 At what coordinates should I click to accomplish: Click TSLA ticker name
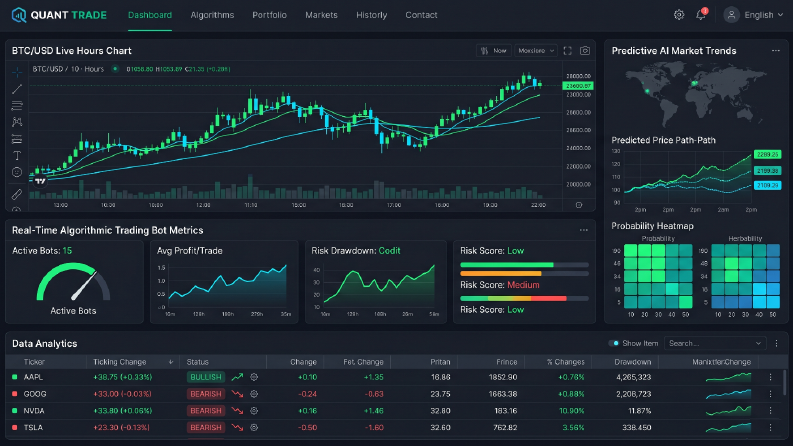click(x=33, y=427)
